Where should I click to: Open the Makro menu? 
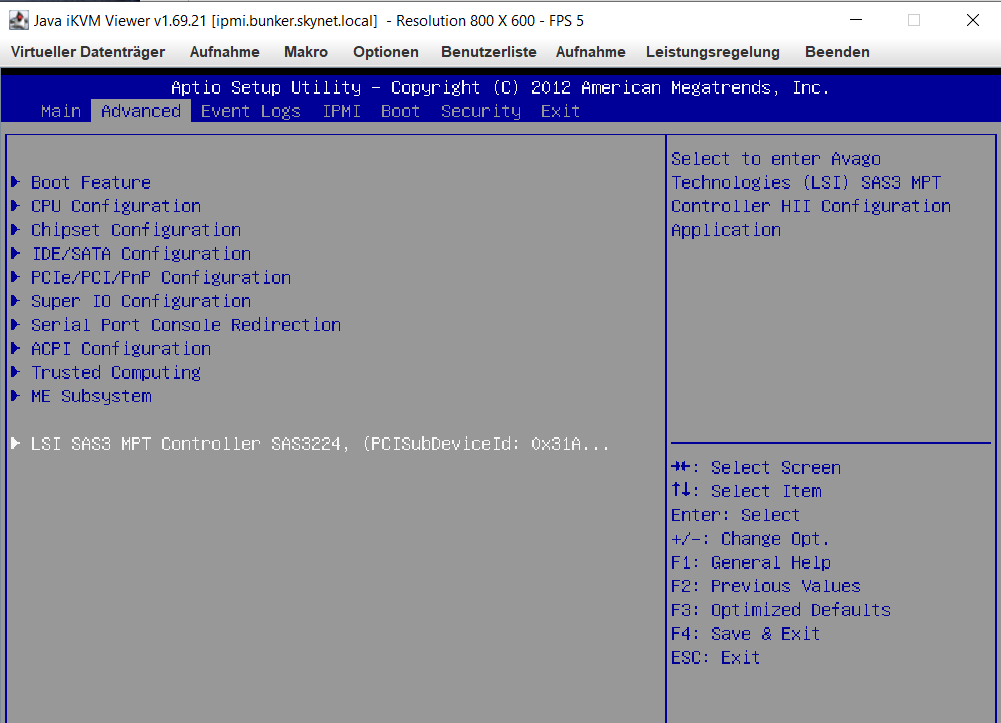306,52
